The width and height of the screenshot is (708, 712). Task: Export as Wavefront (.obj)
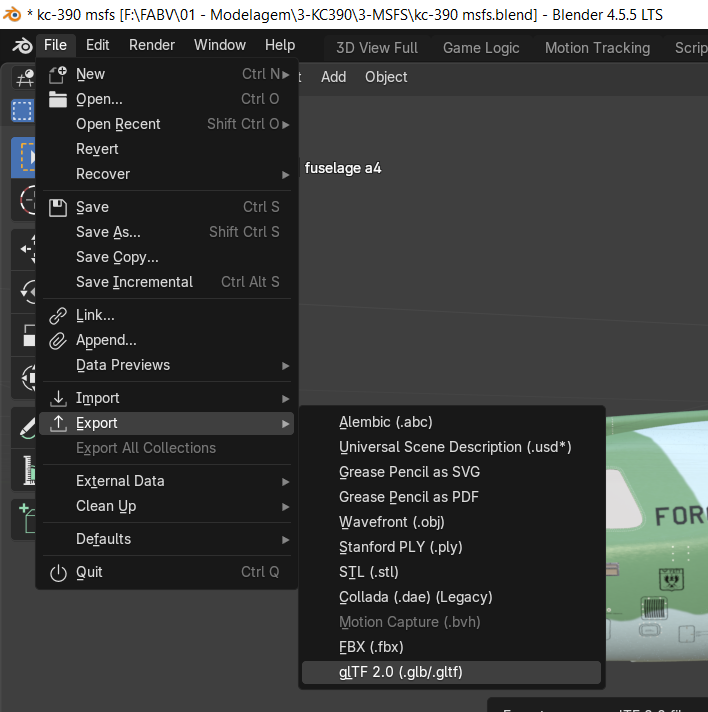(451, 522)
